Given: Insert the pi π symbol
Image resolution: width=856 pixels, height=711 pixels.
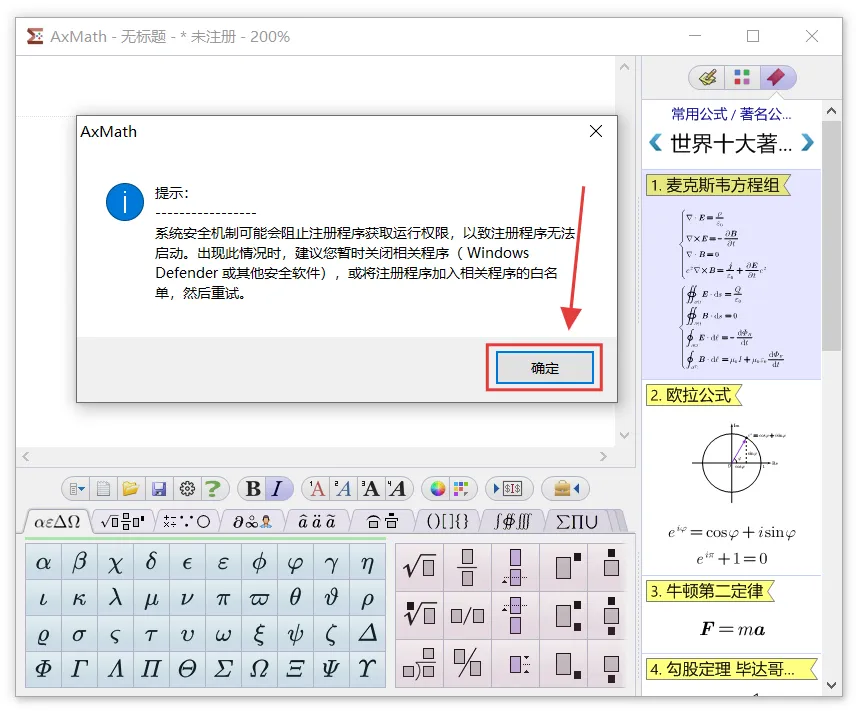Looking at the screenshot, I should coord(223,598).
